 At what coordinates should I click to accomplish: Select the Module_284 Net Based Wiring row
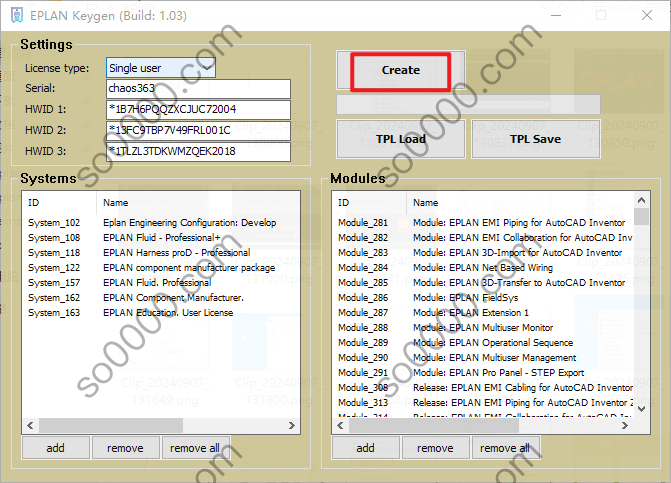(x=483, y=268)
